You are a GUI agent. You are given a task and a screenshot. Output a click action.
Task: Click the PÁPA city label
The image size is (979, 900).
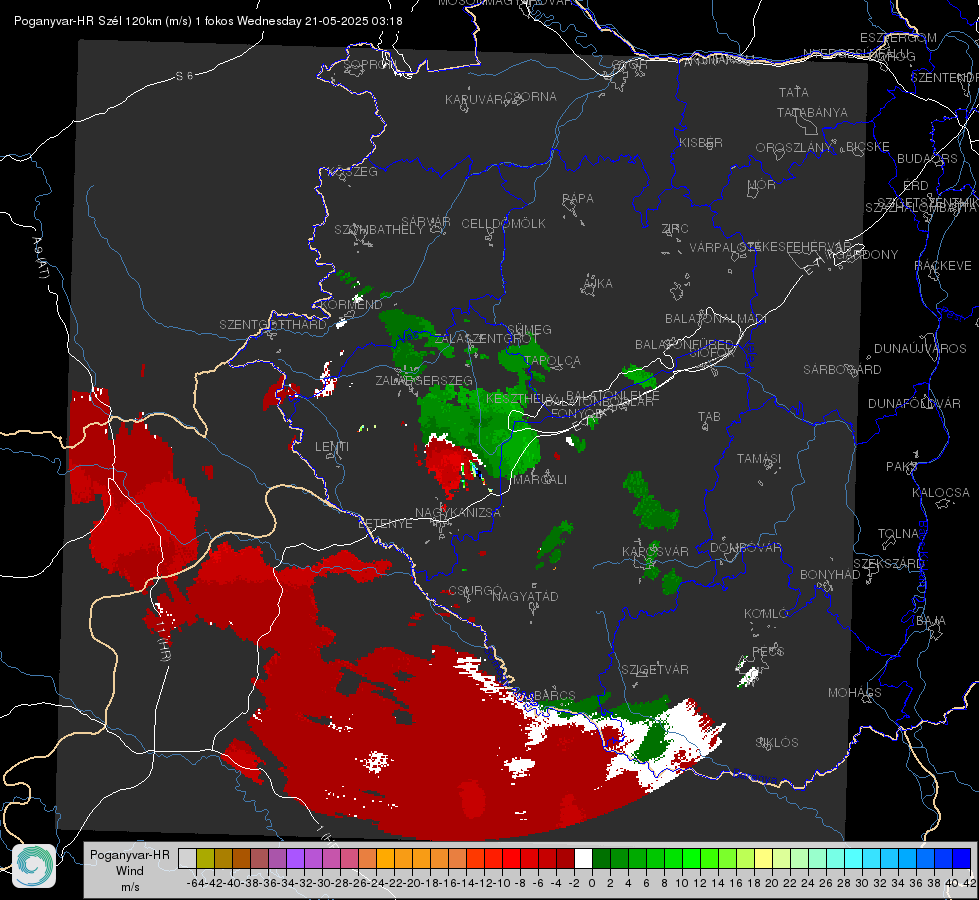pos(578,199)
